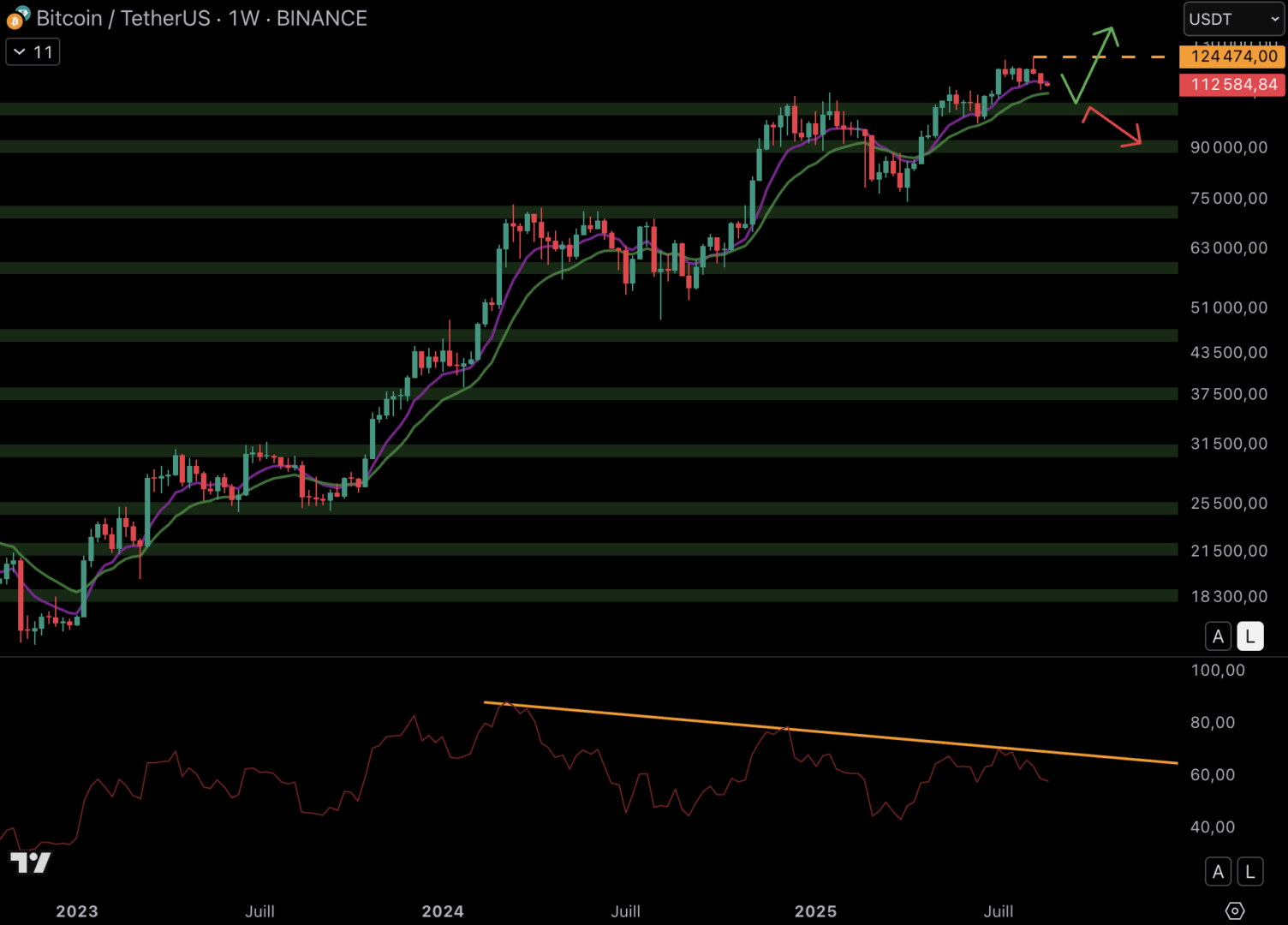Click the RSI 60,00 axis label
The image size is (1288, 925).
click(1213, 774)
